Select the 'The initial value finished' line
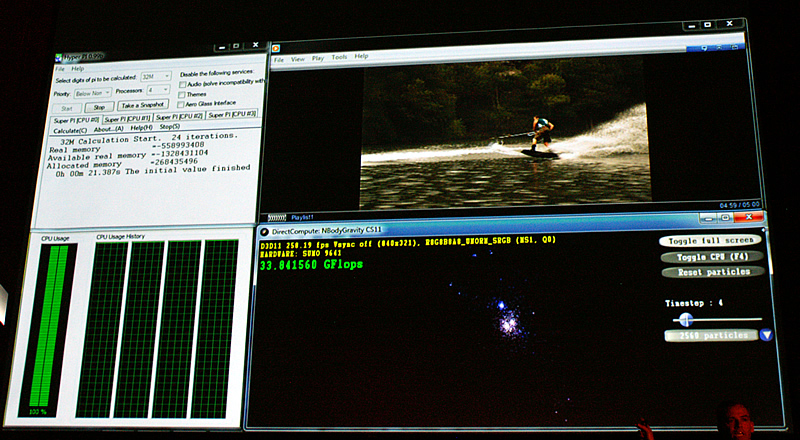 pos(153,170)
